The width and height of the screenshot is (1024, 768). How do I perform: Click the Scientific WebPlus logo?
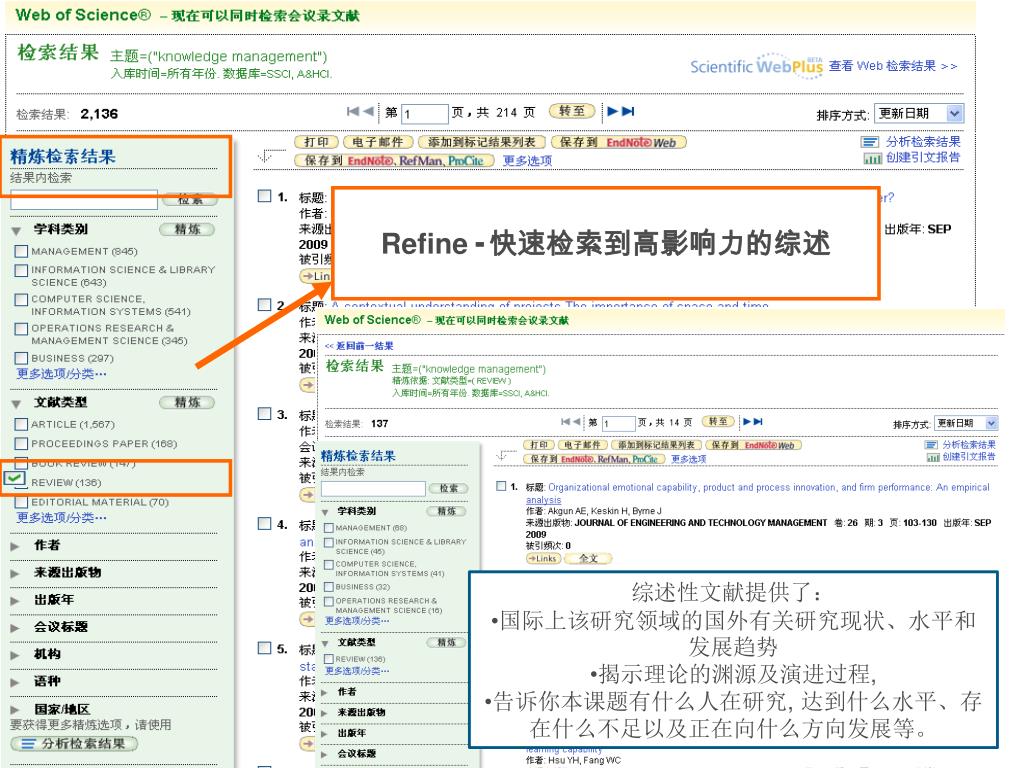756,66
